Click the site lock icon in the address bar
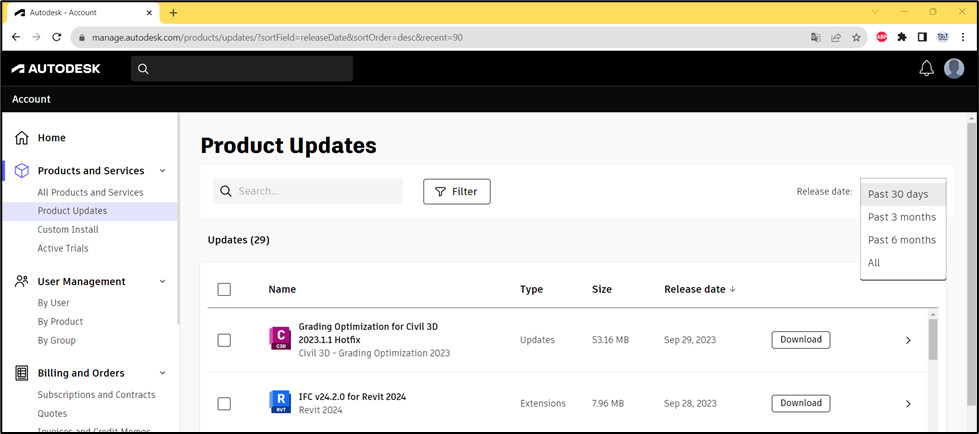 pos(81,37)
